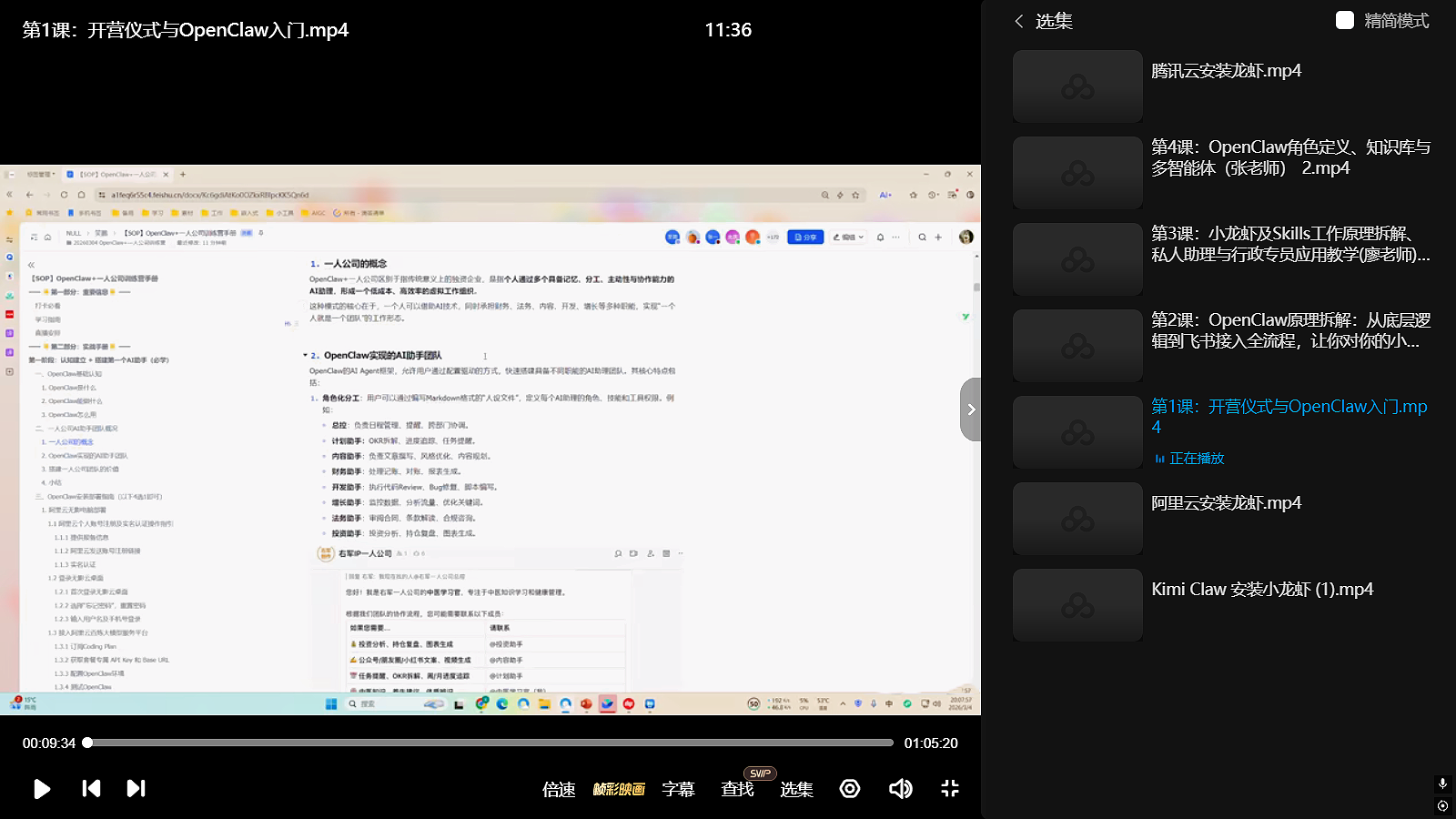Enable the 精简模式 checkbox

1345,21
